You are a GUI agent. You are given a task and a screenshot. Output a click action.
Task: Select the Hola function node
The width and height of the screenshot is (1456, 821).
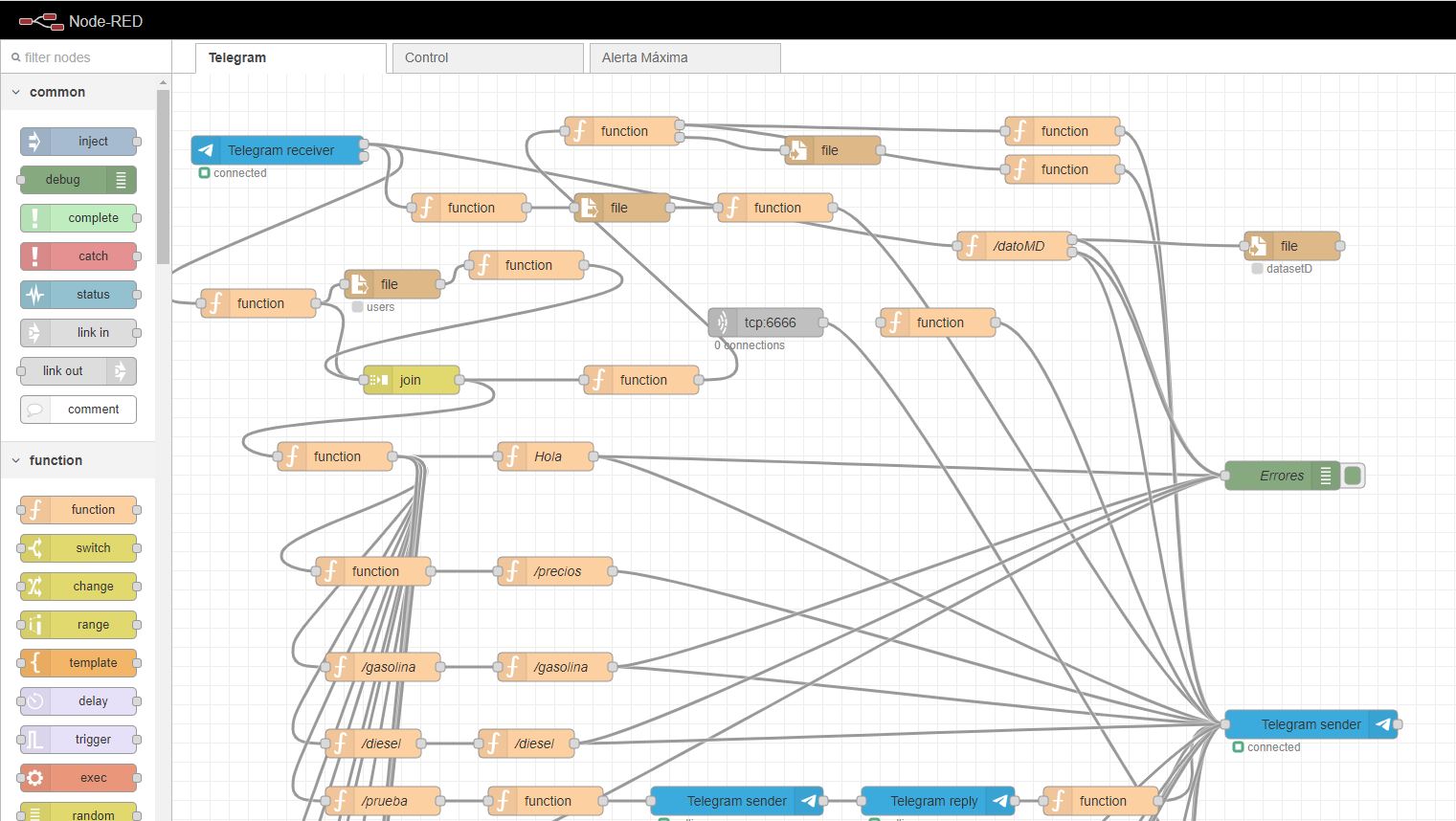pyautogui.click(x=546, y=456)
